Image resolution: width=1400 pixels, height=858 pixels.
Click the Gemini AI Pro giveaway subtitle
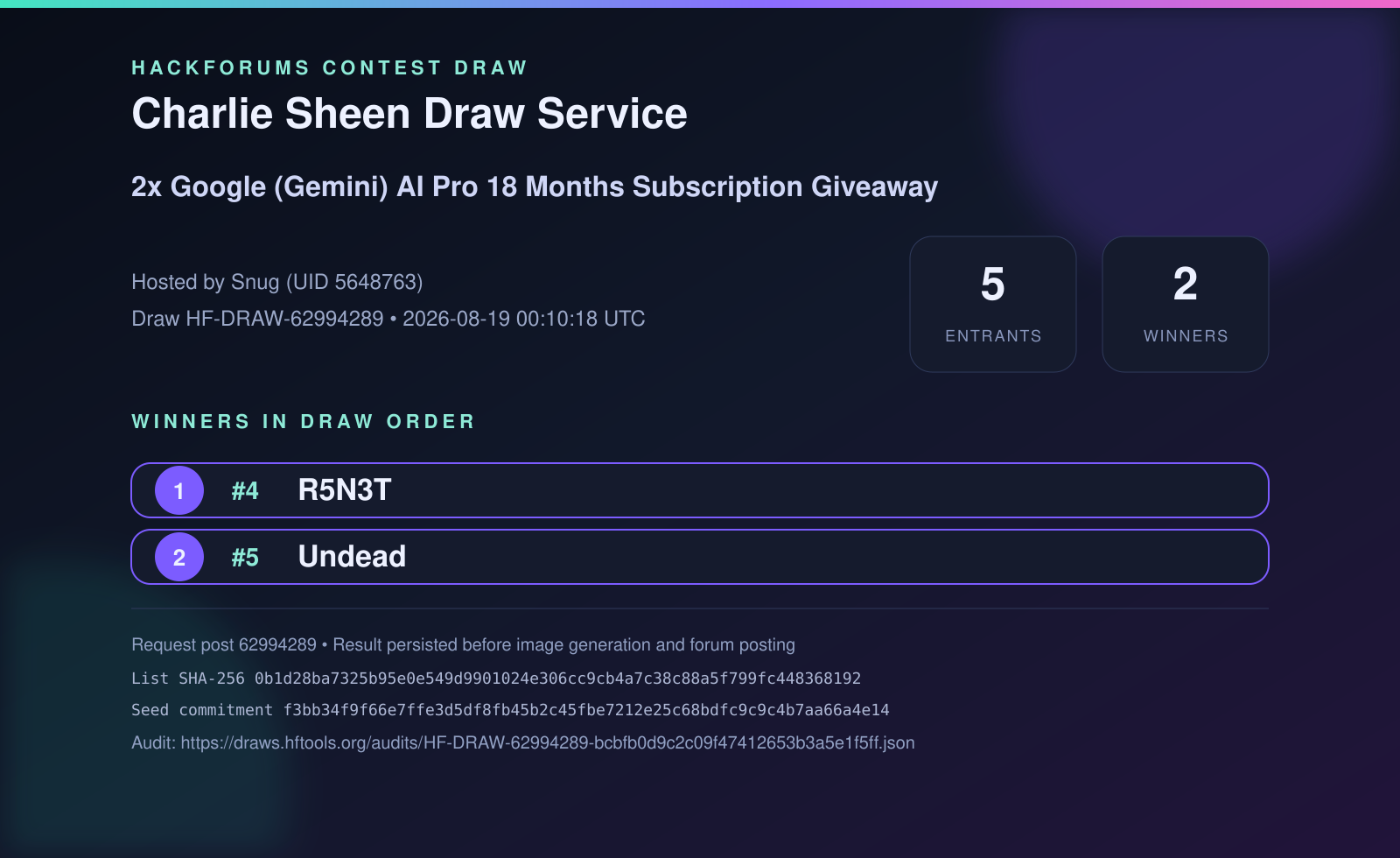[535, 187]
